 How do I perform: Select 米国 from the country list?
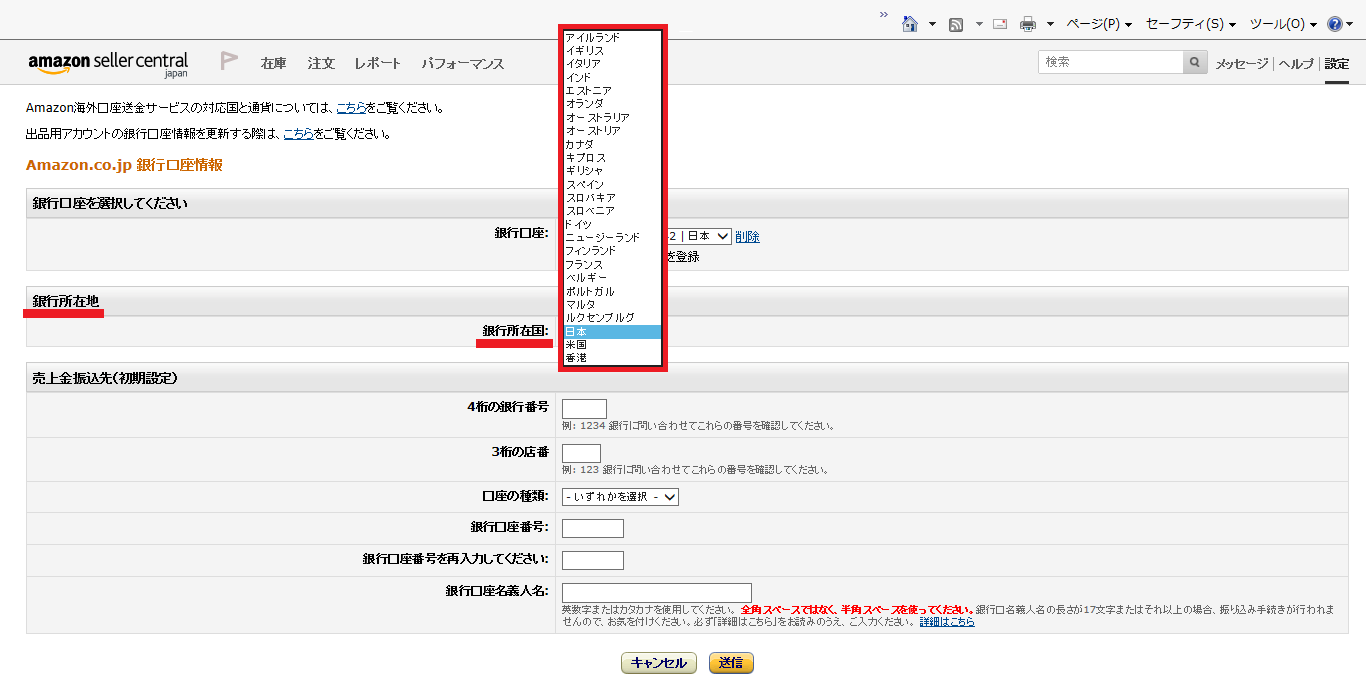pos(578,344)
